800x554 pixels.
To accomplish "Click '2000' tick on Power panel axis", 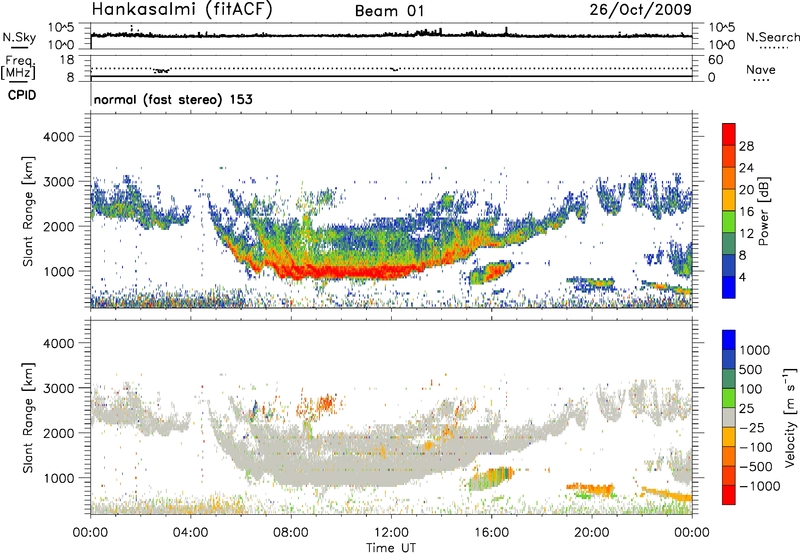I will [58, 226].
